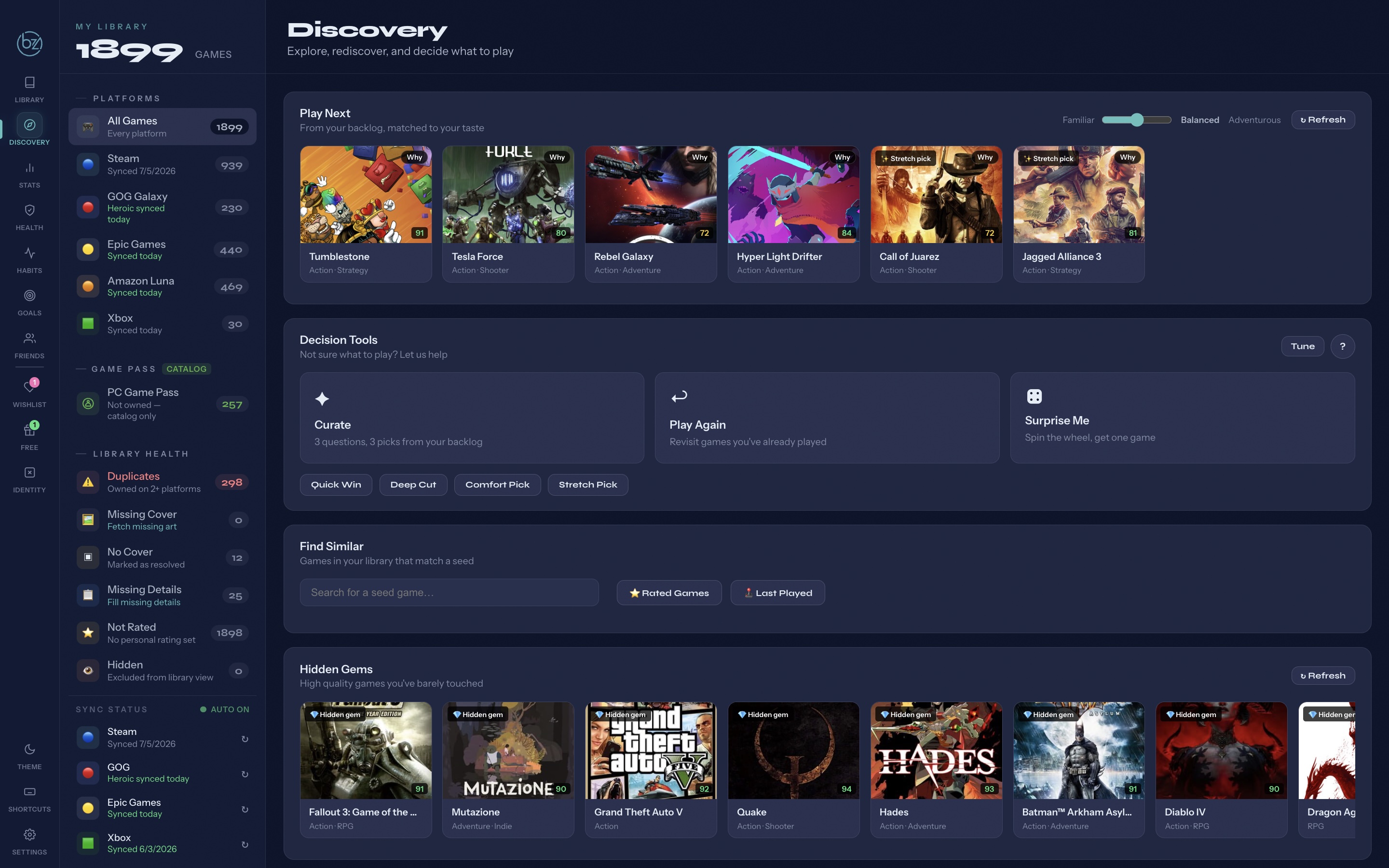
Task: Open the Hyper Light Drifter cover
Action: click(x=793, y=195)
